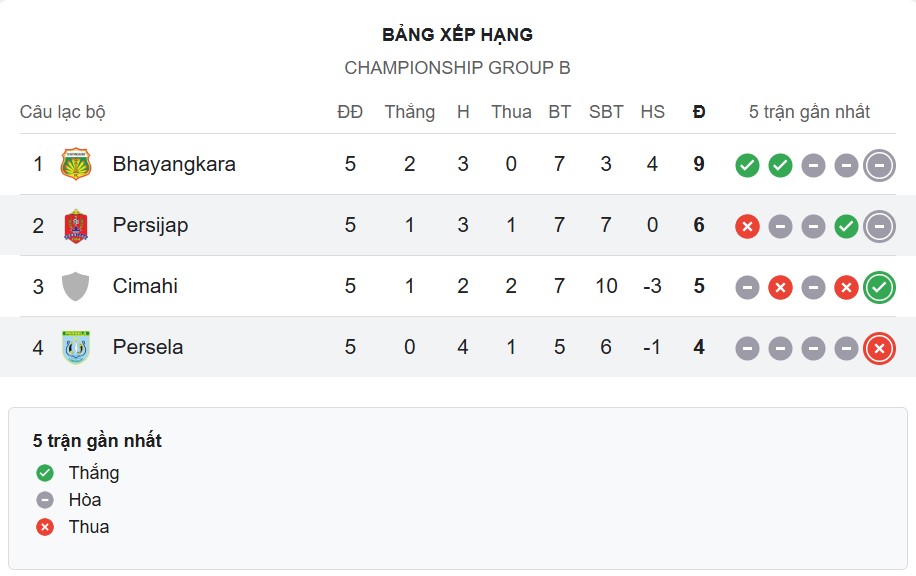Click the Cimahi grey shield logo
Screen dimensions: 916x576
76,287
